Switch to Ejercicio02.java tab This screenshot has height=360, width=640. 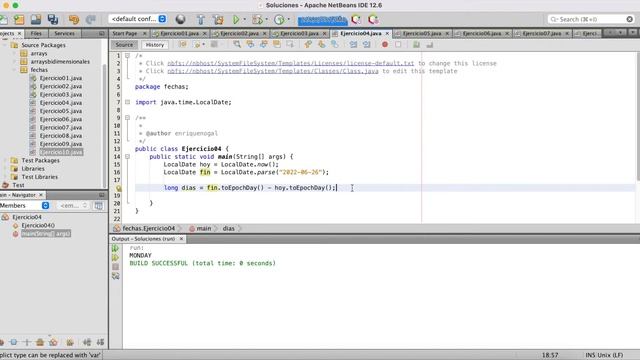point(240,33)
